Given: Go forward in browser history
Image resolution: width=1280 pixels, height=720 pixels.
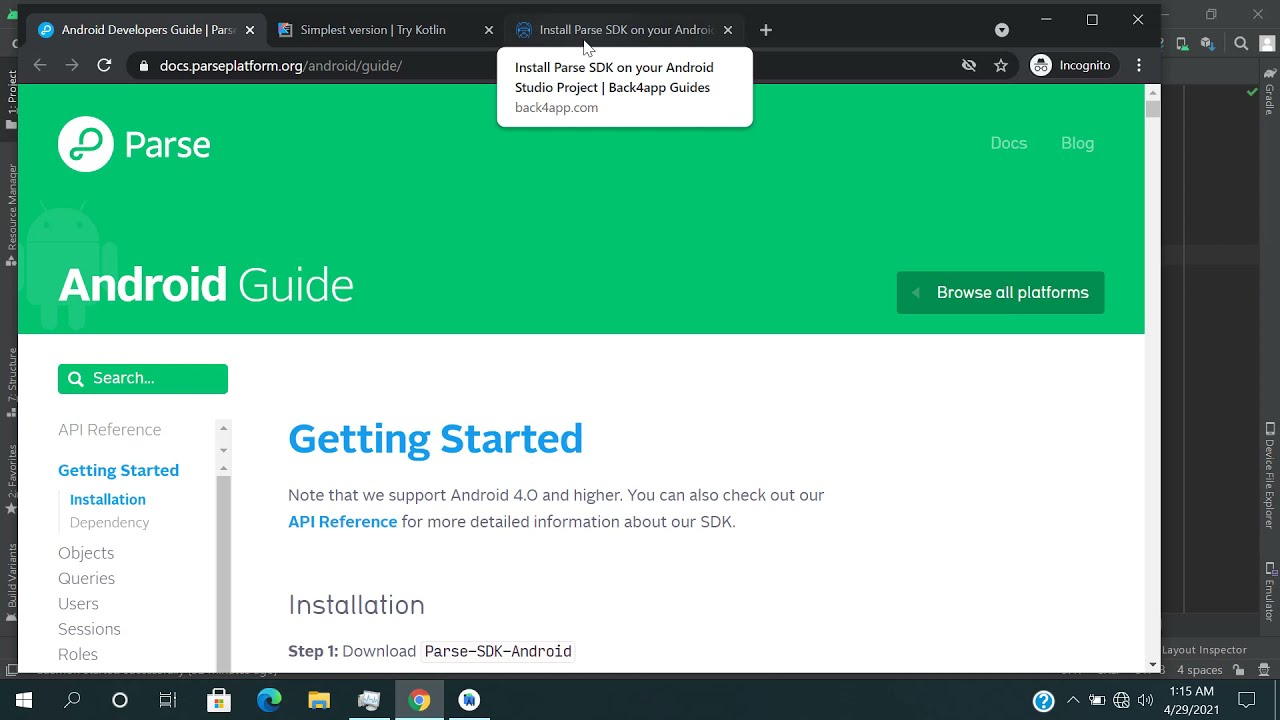Looking at the screenshot, I should pos(72,65).
